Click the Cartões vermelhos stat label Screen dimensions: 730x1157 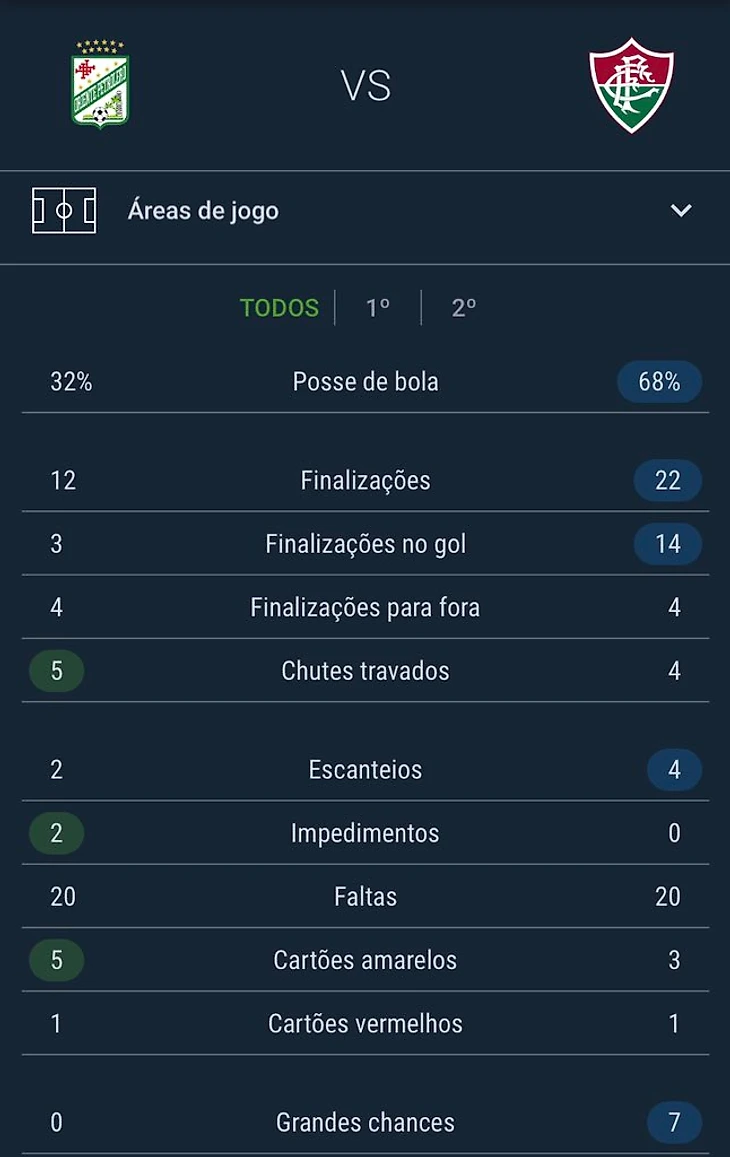pyautogui.click(x=365, y=1024)
